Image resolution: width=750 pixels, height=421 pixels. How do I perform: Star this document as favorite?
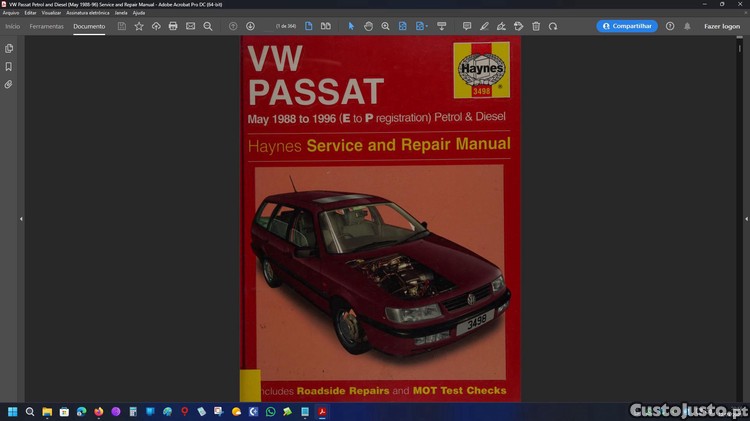[139, 26]
